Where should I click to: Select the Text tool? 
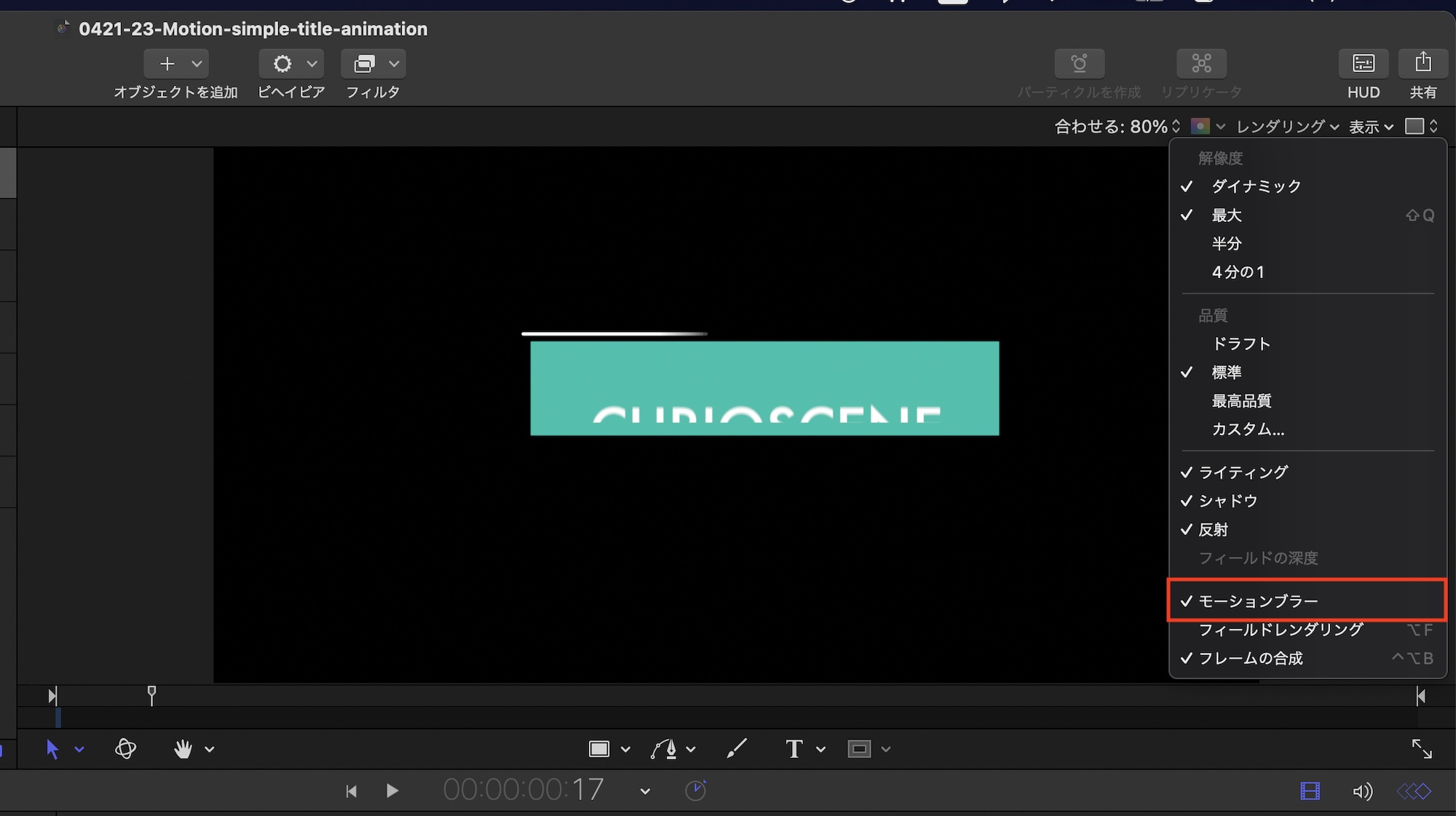(x=794, y=748)
